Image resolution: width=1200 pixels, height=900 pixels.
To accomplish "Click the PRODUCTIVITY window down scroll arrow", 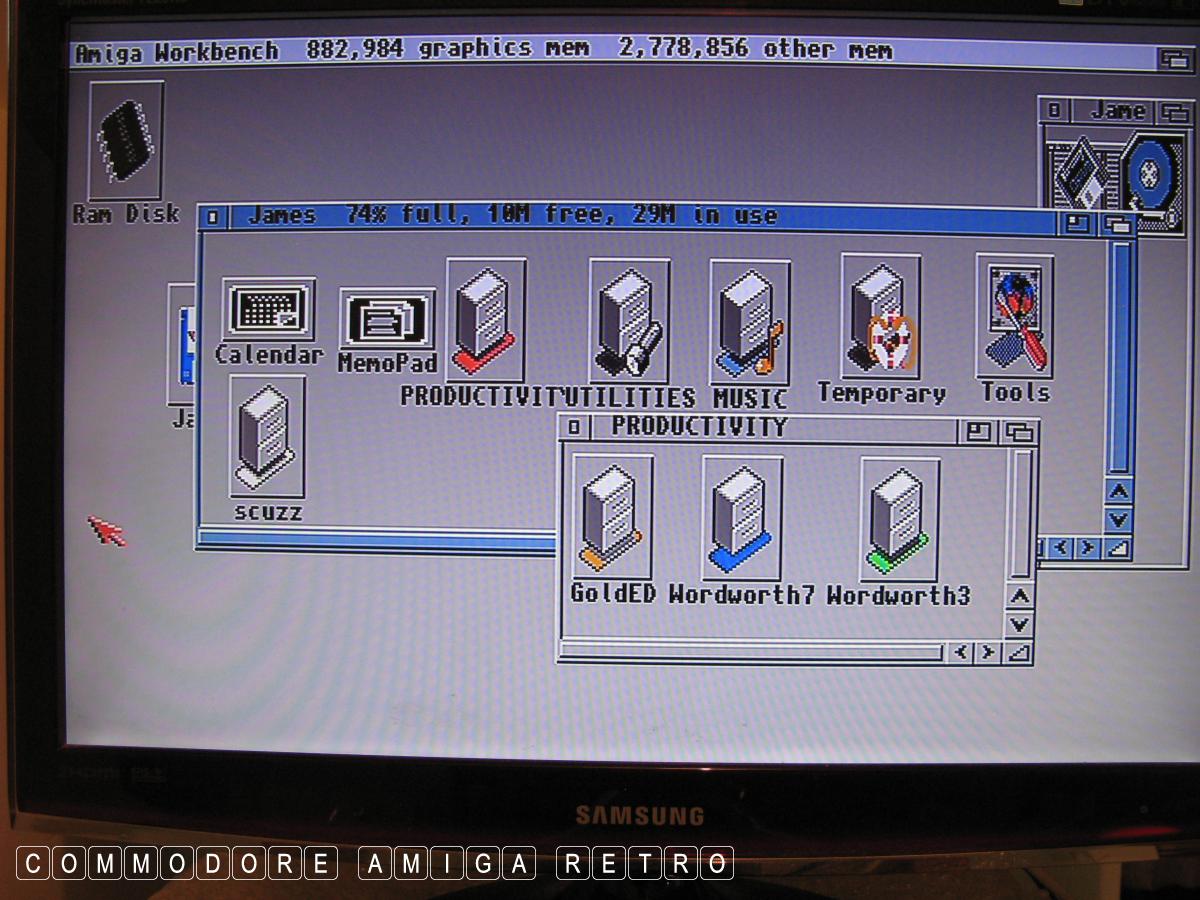I will (1018, 625).
